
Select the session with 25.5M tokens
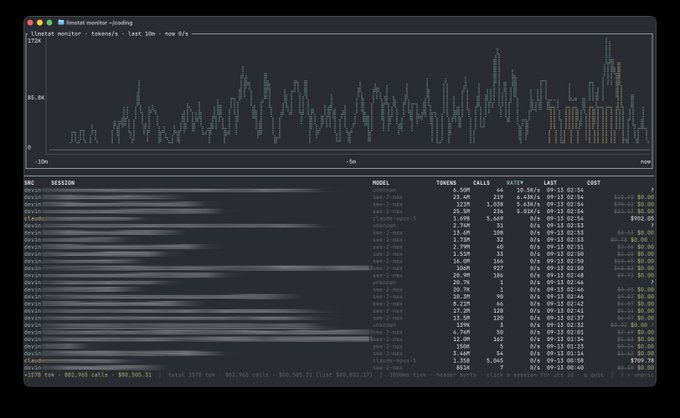click(x=339, y=211)
